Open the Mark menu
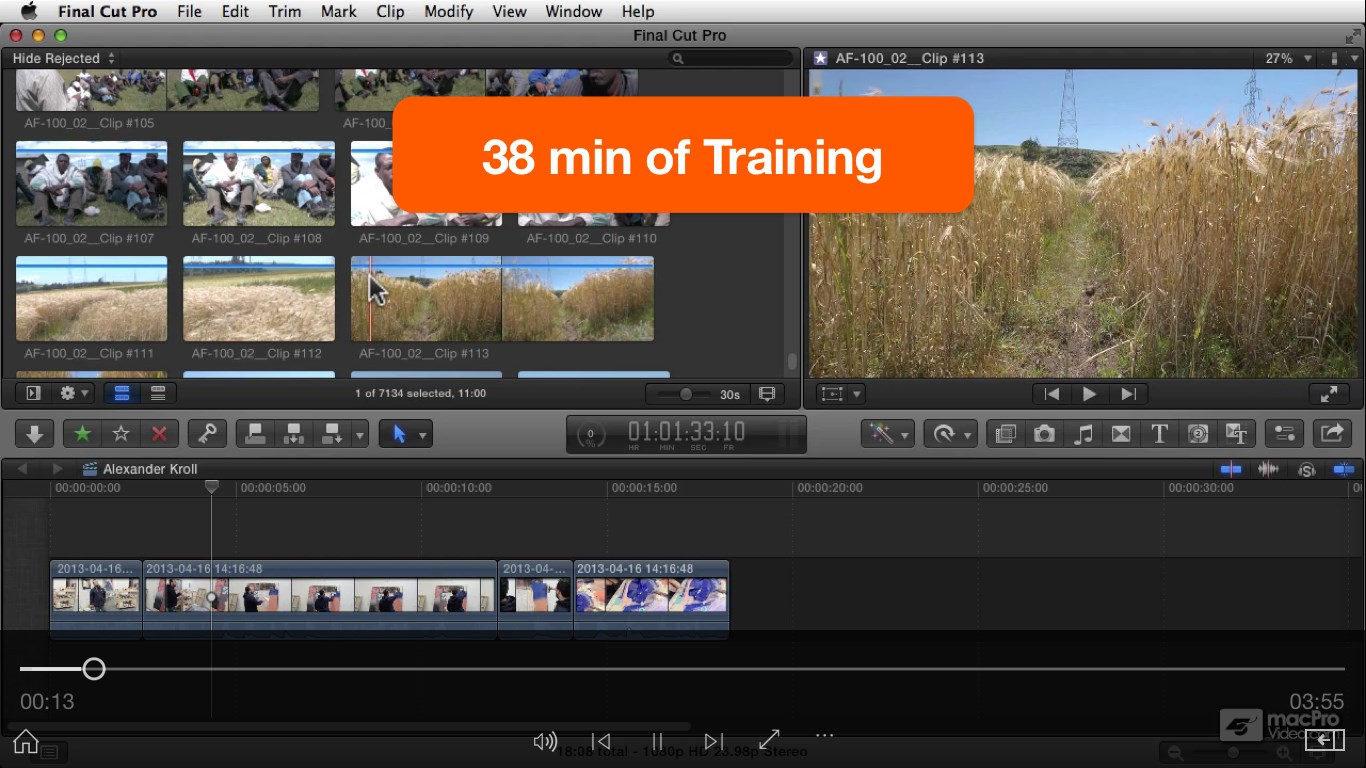This screenshot has width=1366, height=768. coord(339,11)
